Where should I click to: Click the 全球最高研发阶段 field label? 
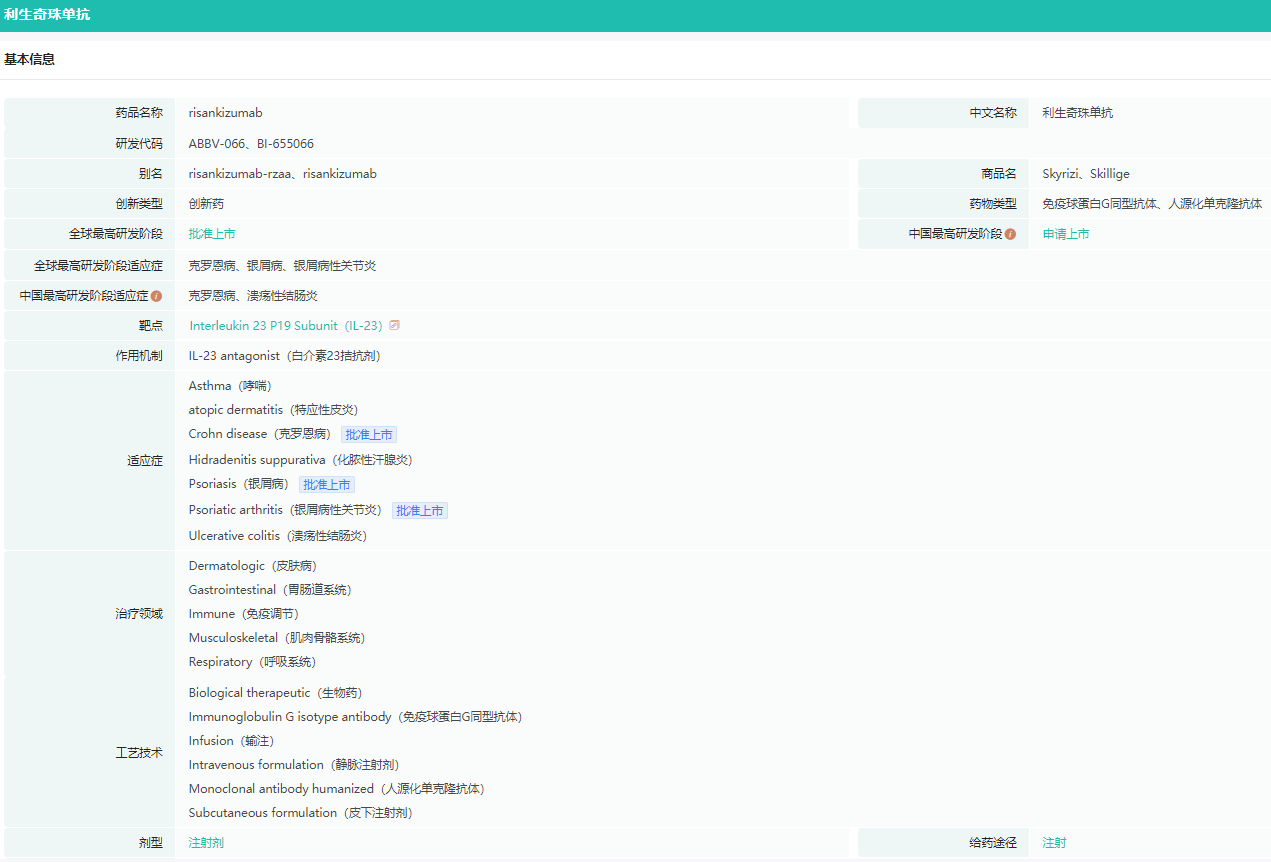tap(115, 234)
